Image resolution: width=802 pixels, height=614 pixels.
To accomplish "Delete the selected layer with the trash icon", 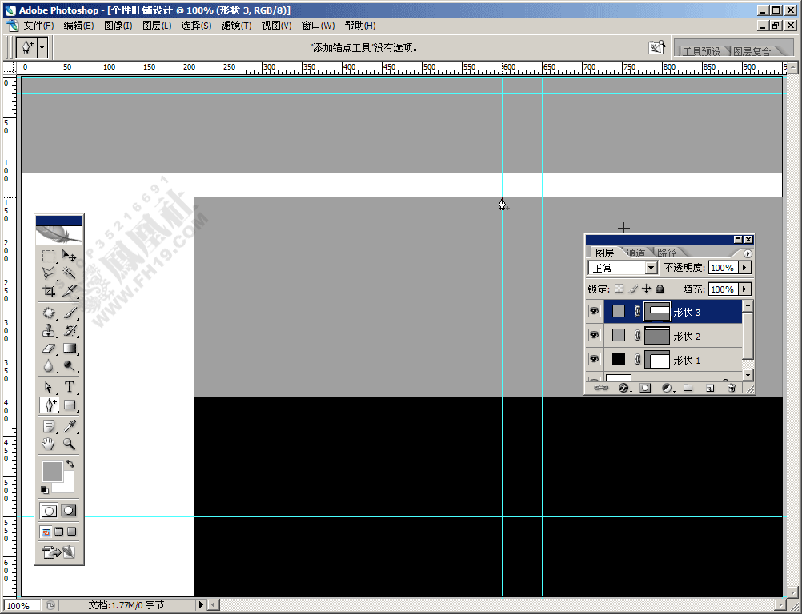I will 732,388.
